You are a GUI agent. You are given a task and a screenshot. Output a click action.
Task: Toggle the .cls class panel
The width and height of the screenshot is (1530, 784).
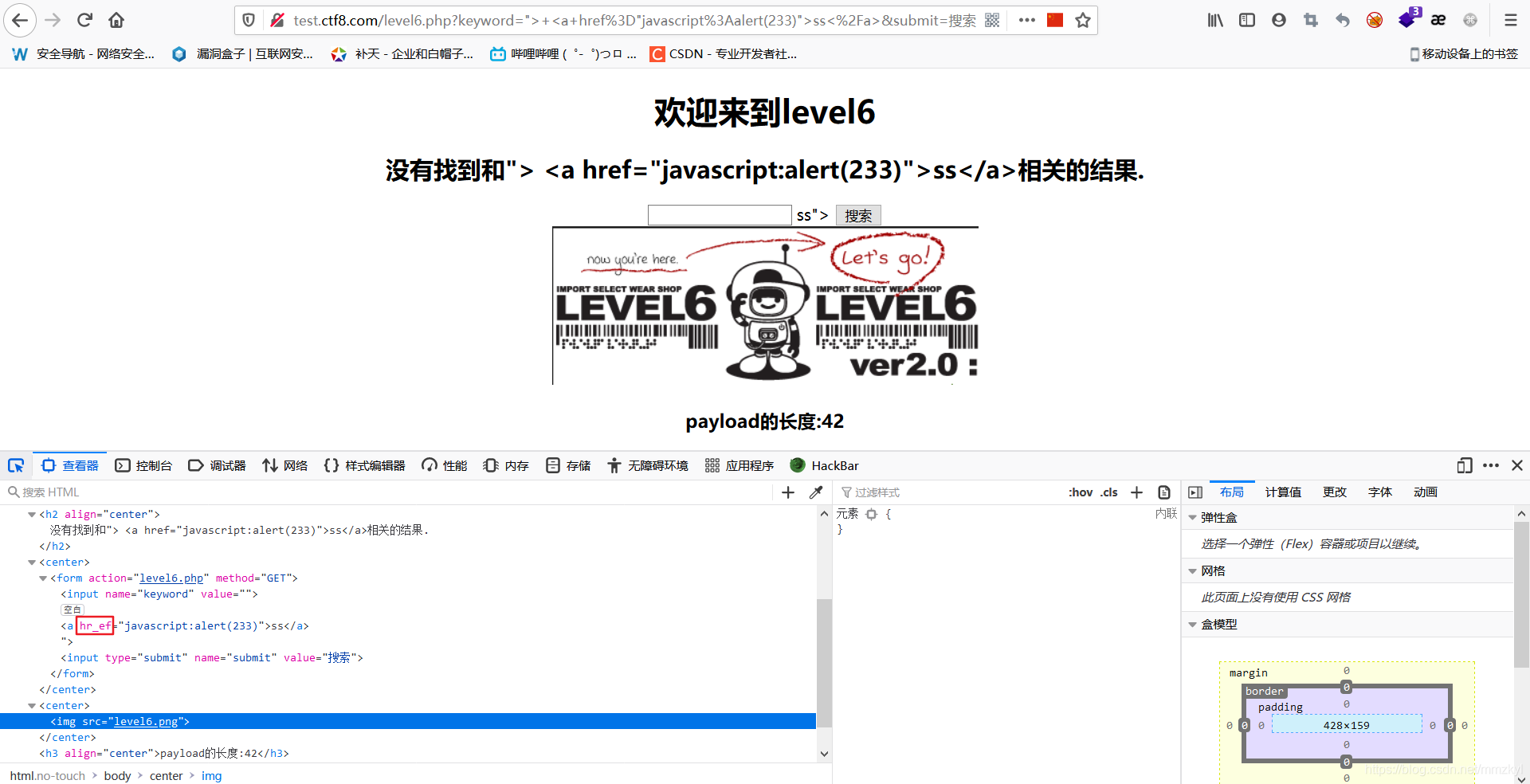1109,492
